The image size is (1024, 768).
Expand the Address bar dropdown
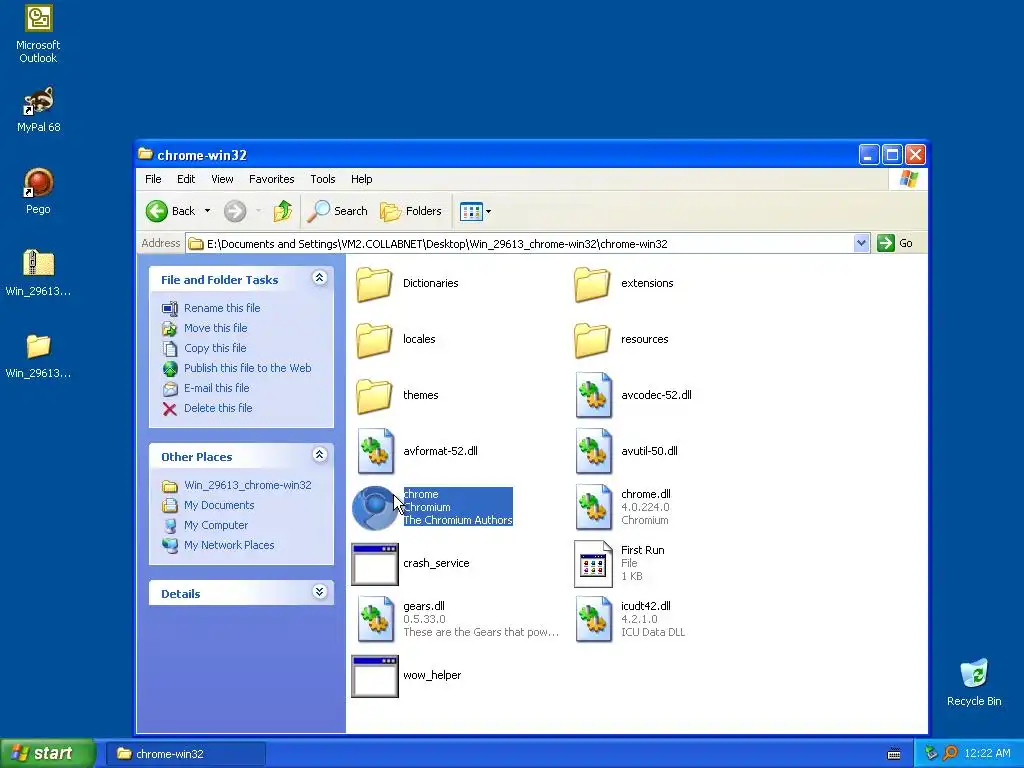tap(861, 244)
